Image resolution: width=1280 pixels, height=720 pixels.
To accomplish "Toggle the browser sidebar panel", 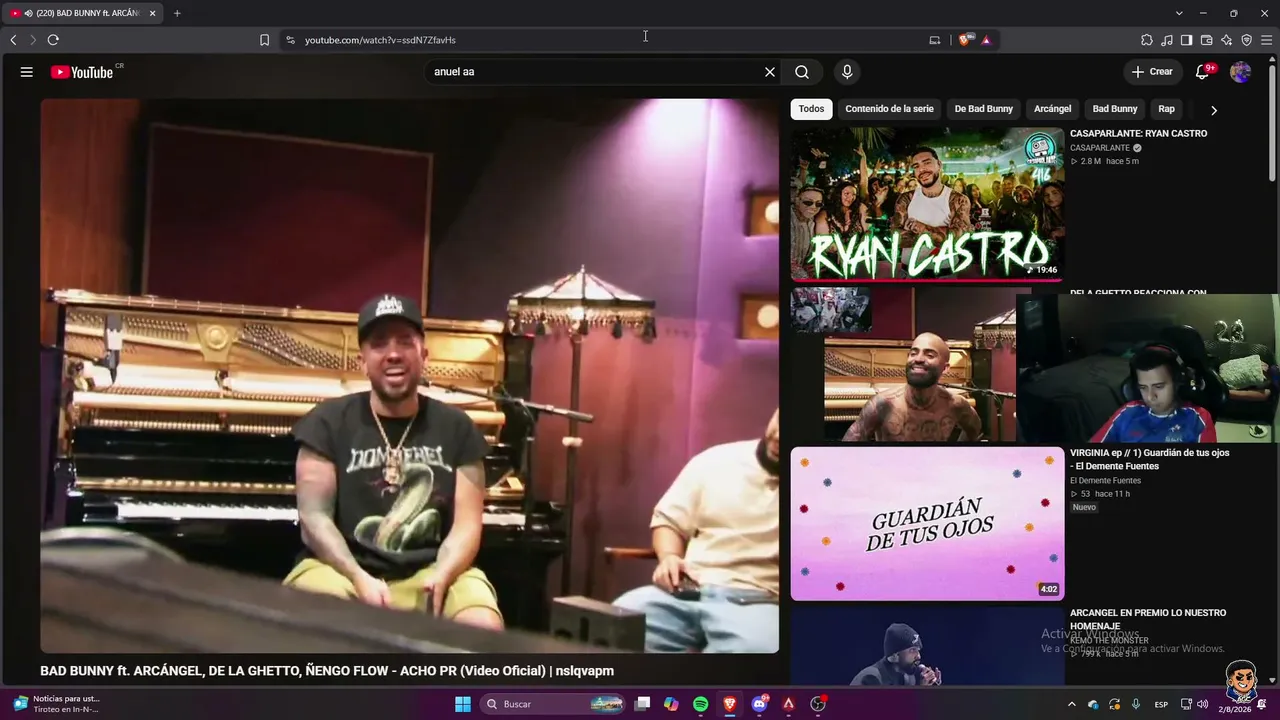I will point(1186,40).
